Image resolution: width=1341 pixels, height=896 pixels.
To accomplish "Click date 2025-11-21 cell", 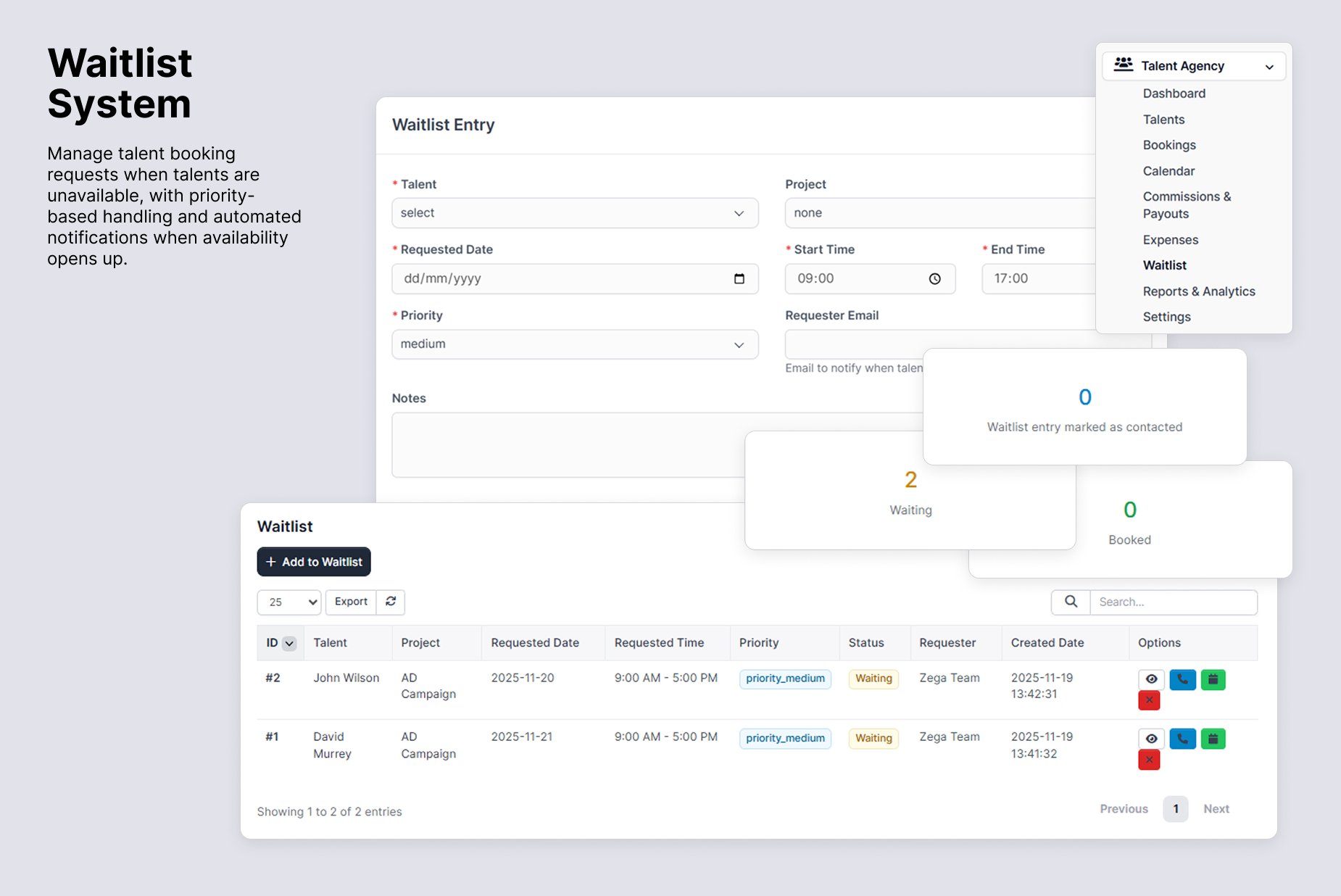I will (x=521, y=737).
